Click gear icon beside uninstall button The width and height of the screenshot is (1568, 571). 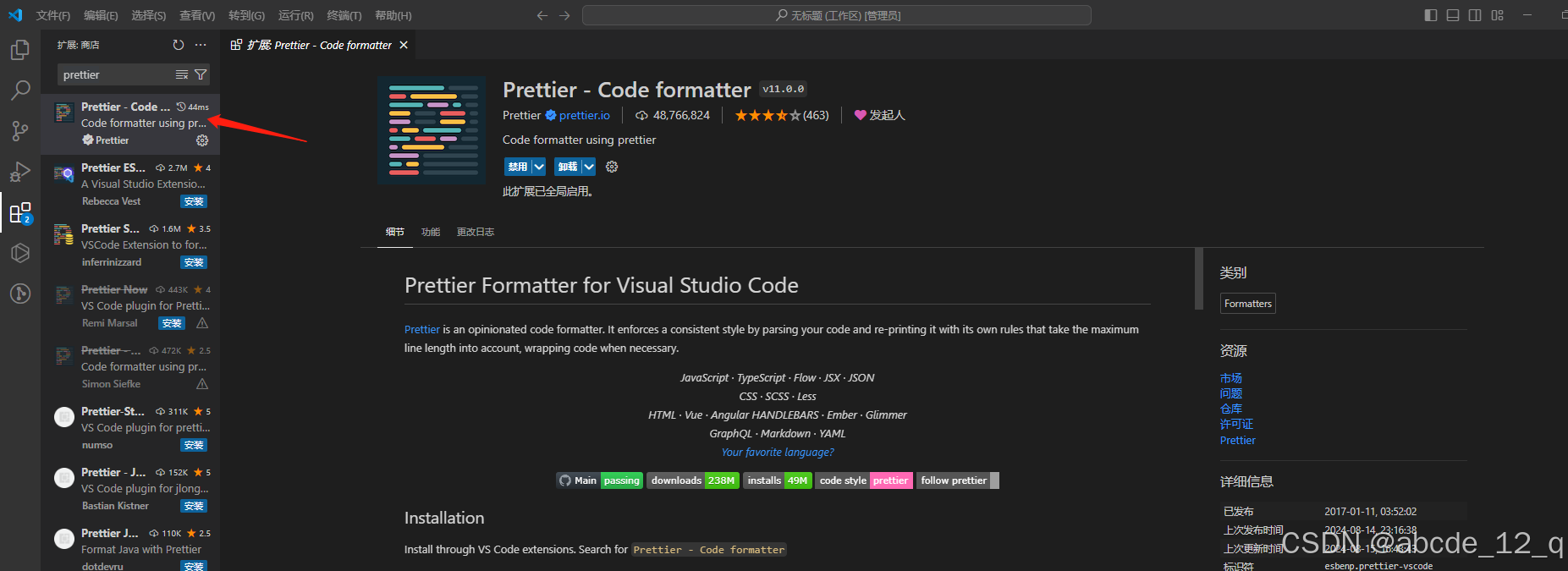(612, 167)
